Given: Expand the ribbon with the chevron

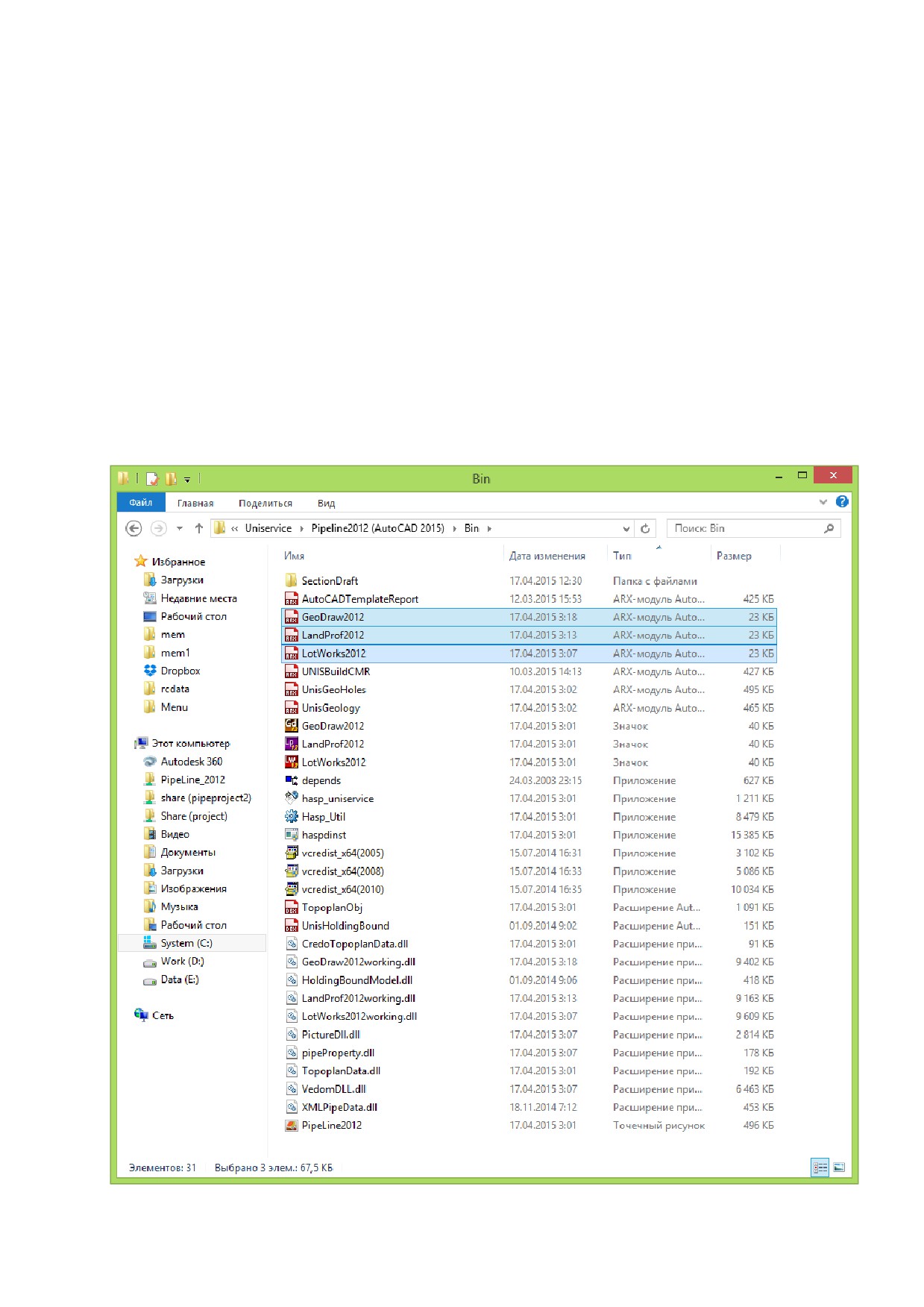Looking at the screenshot, I should click(823, 502).
